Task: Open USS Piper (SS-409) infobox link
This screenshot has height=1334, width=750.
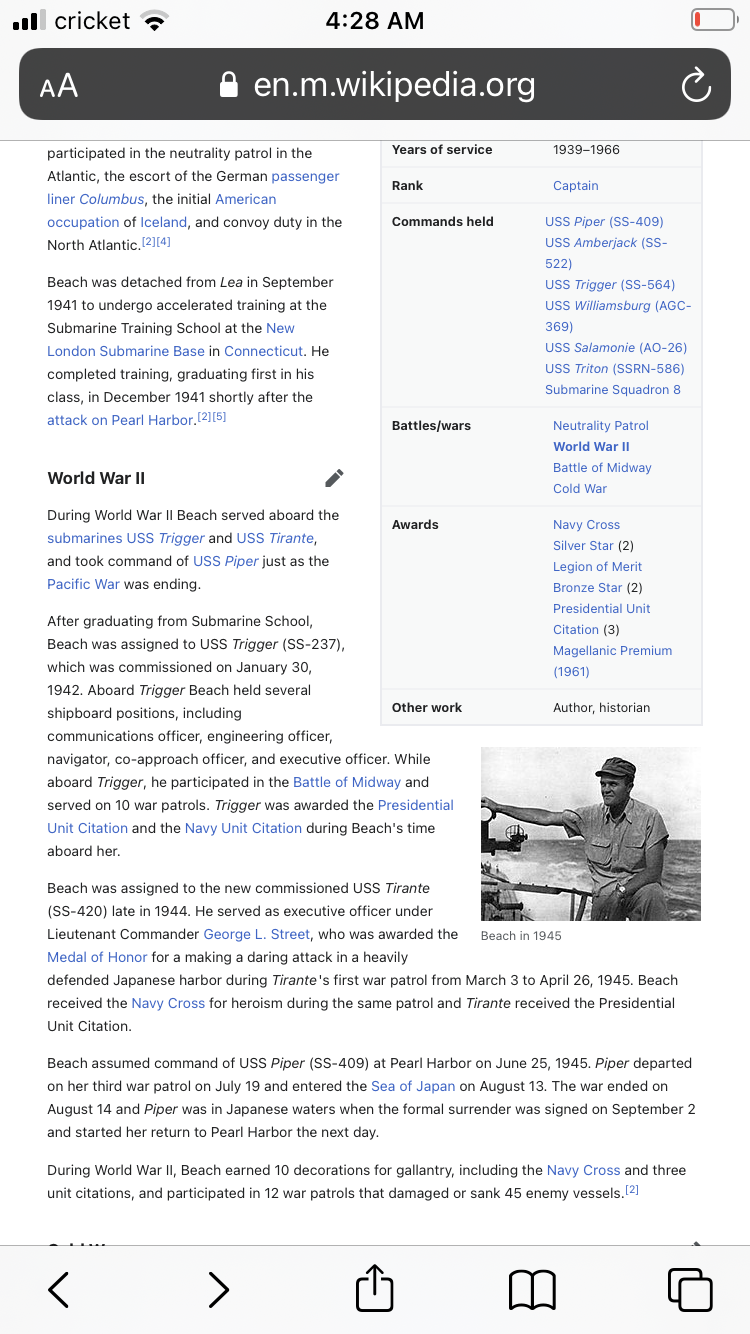Action: 604,222
